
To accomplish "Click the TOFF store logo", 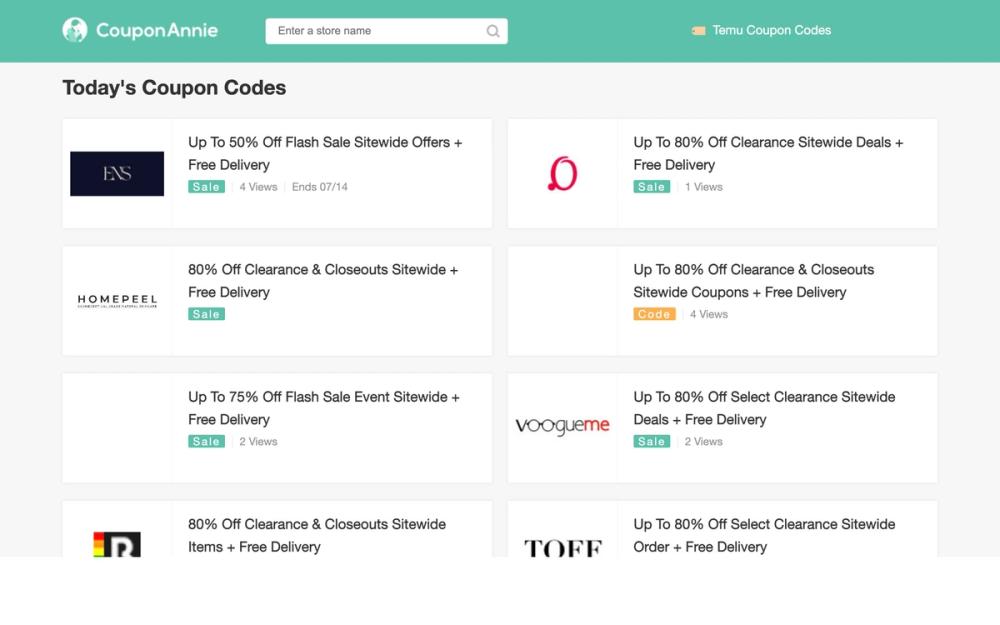I will [562, 547].
